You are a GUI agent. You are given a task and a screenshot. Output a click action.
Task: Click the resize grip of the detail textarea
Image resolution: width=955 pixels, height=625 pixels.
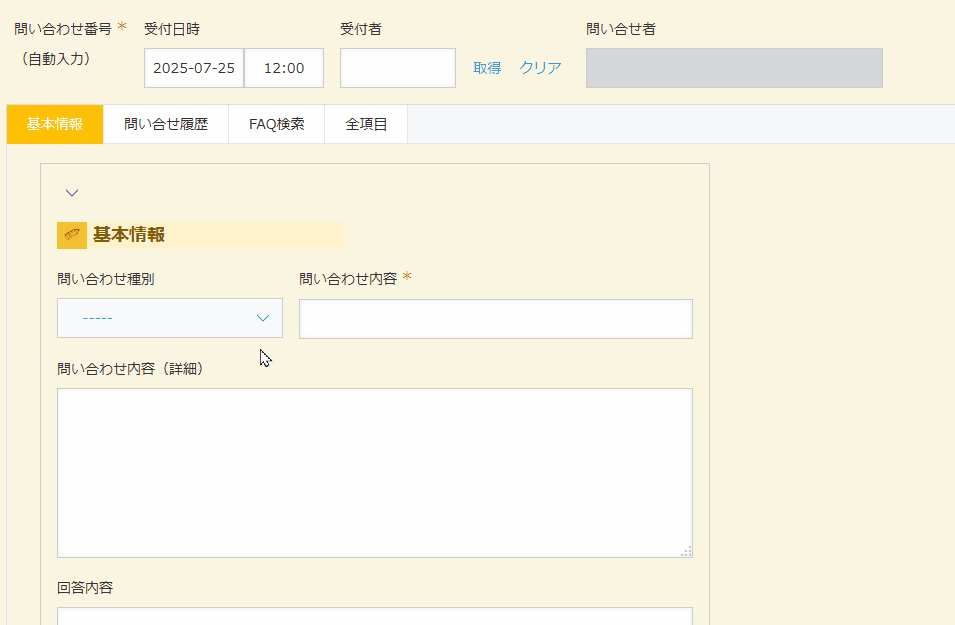(686, 551)
